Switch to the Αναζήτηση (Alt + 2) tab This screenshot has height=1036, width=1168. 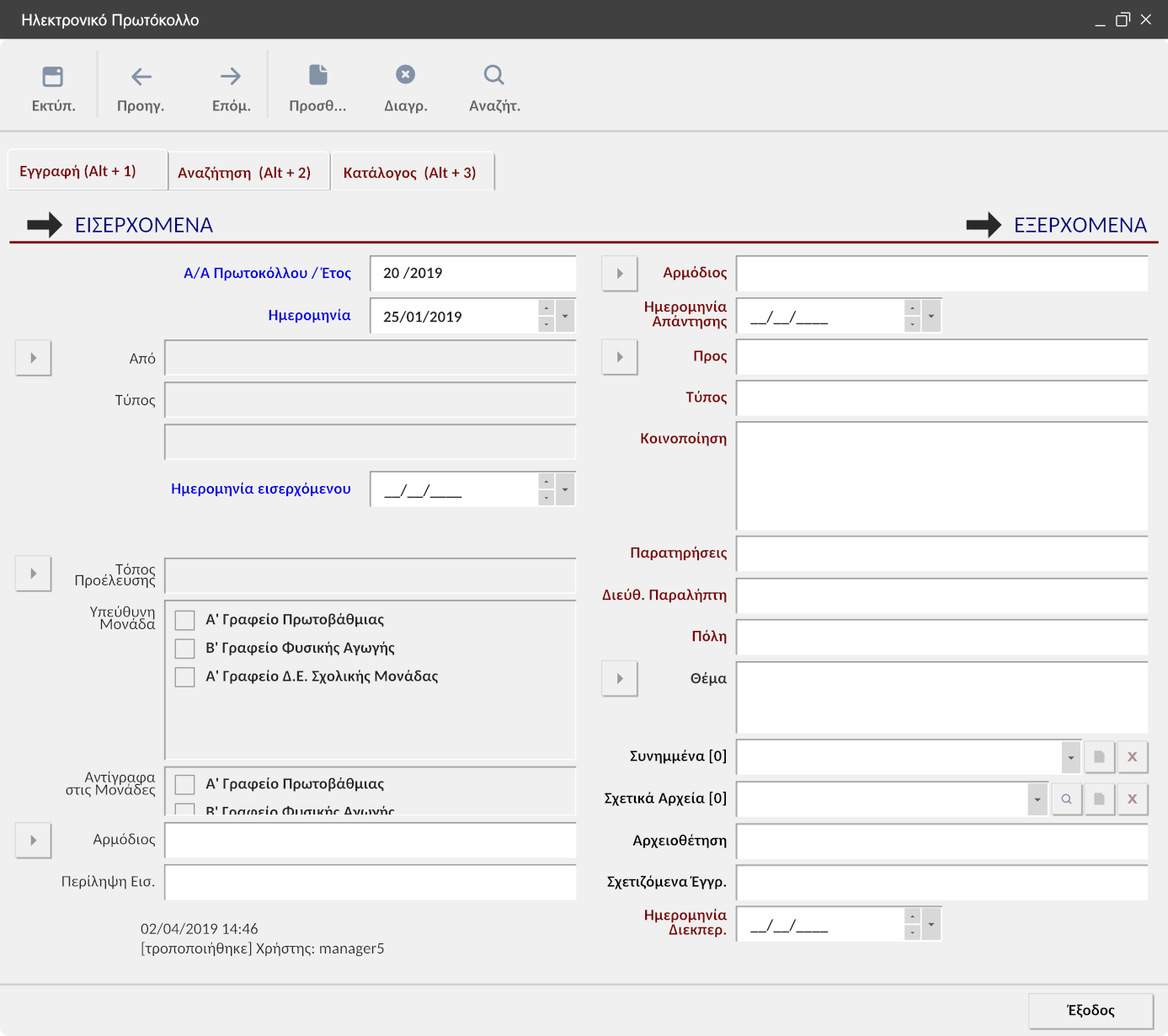coord(244,173)
